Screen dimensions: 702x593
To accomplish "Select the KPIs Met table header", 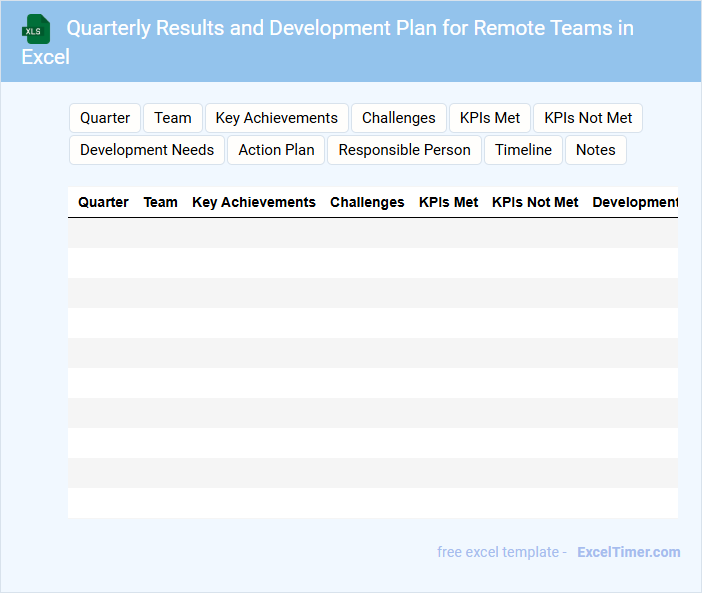I will pos(448,202).
